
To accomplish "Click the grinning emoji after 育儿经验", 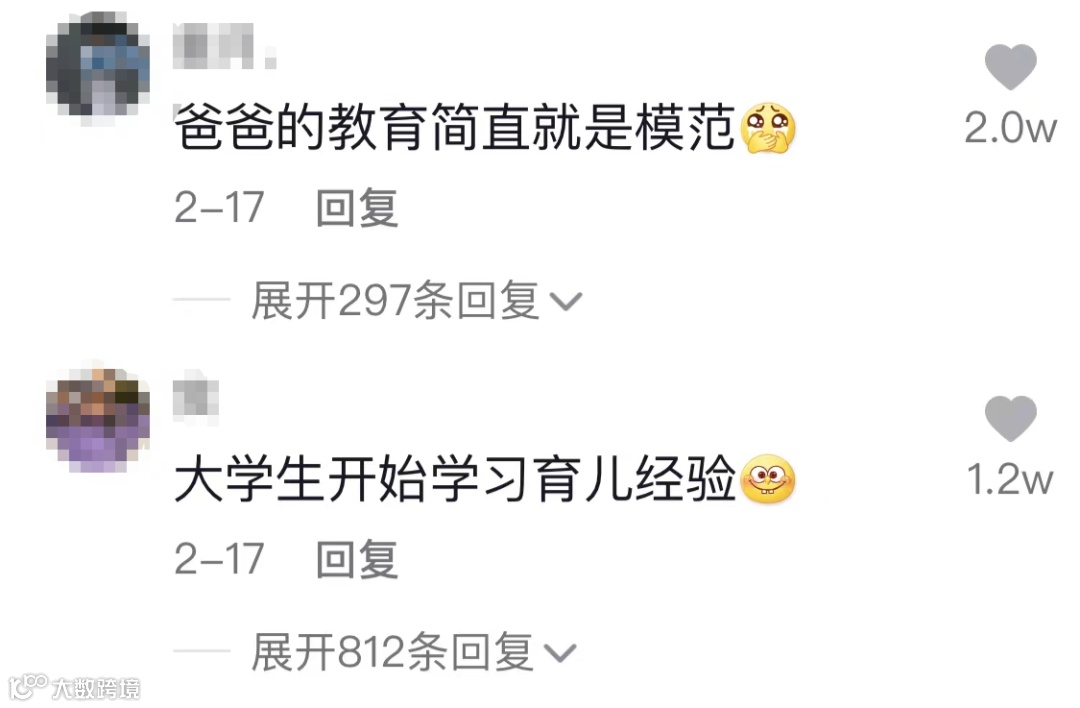I will click(x=768, y=479).
